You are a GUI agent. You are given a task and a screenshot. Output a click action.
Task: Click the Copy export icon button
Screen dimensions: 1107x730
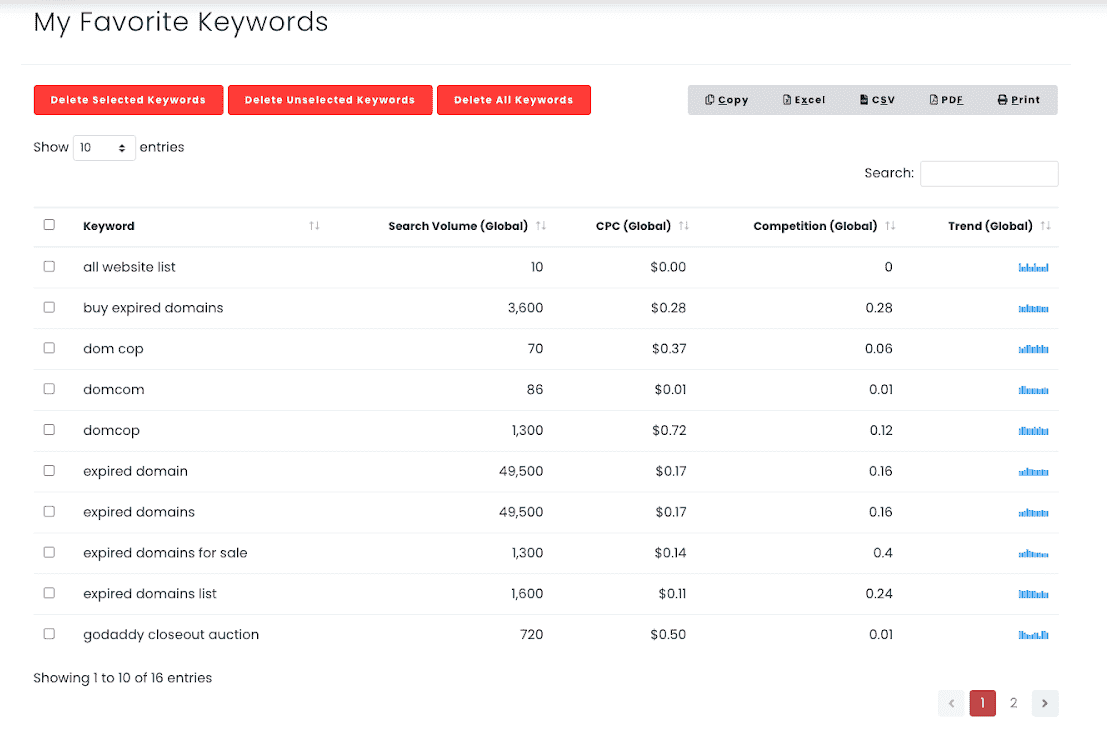pos(726,100)
